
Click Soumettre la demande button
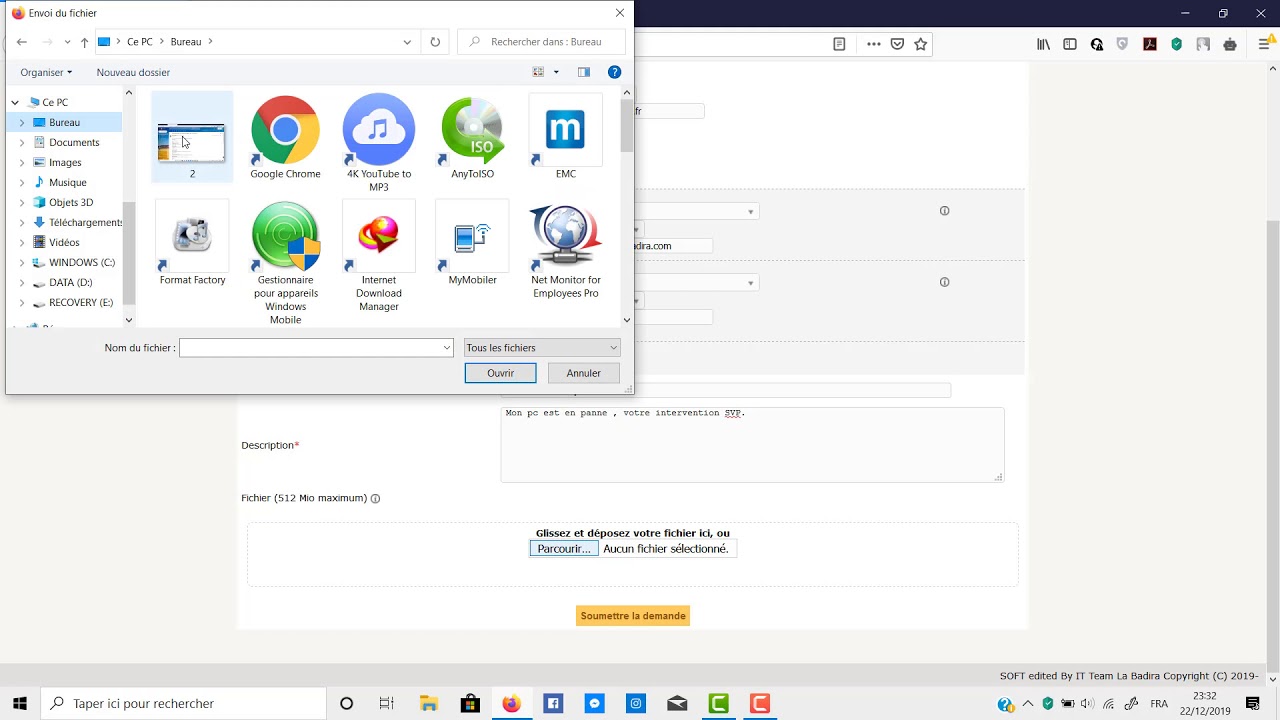(633, 616)
